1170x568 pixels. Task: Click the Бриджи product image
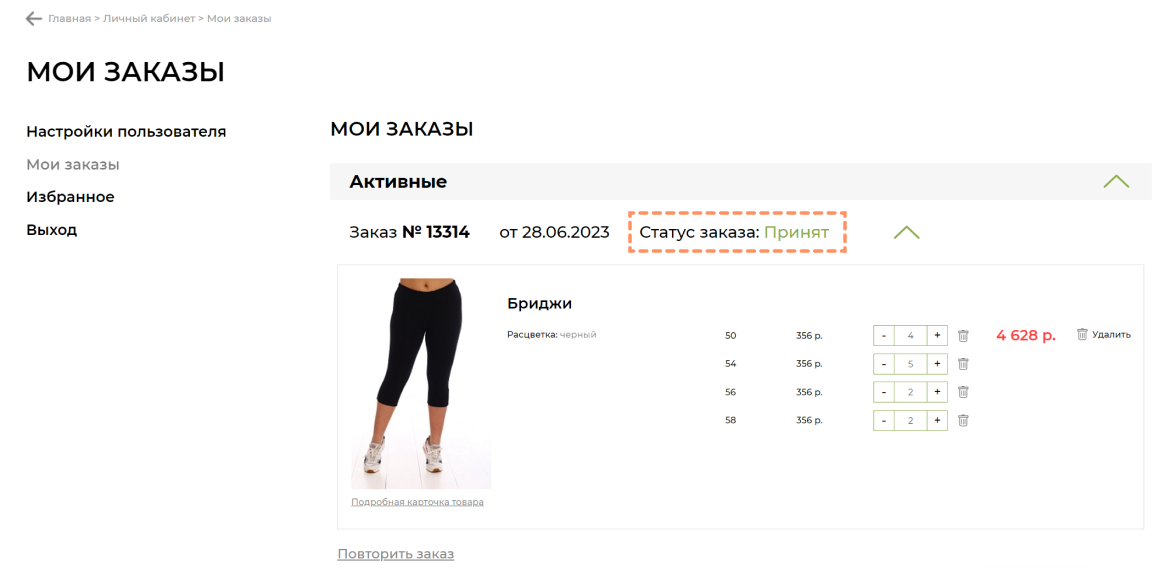(421, 384)
